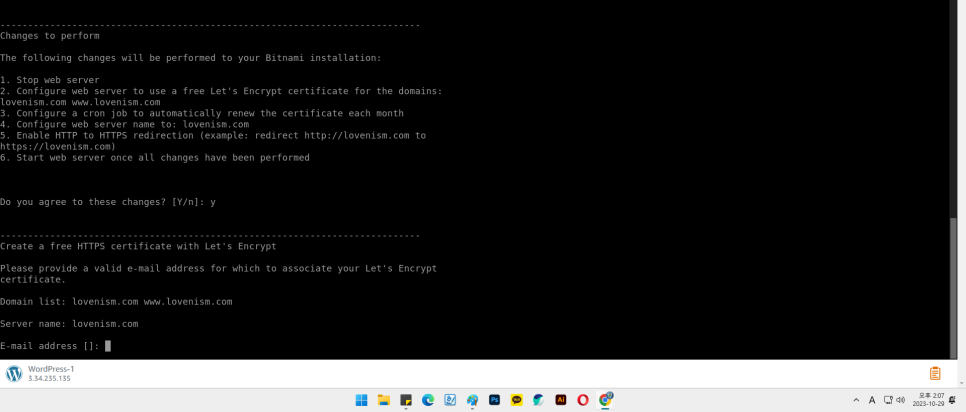
Task: Click the WordPress logo icon at bottom left
Action: [x=14, y=373]
